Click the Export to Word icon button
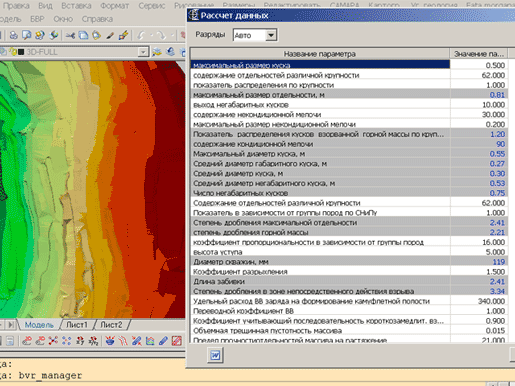The height and width of the screenshot is (386, 515). coord(215,355)
